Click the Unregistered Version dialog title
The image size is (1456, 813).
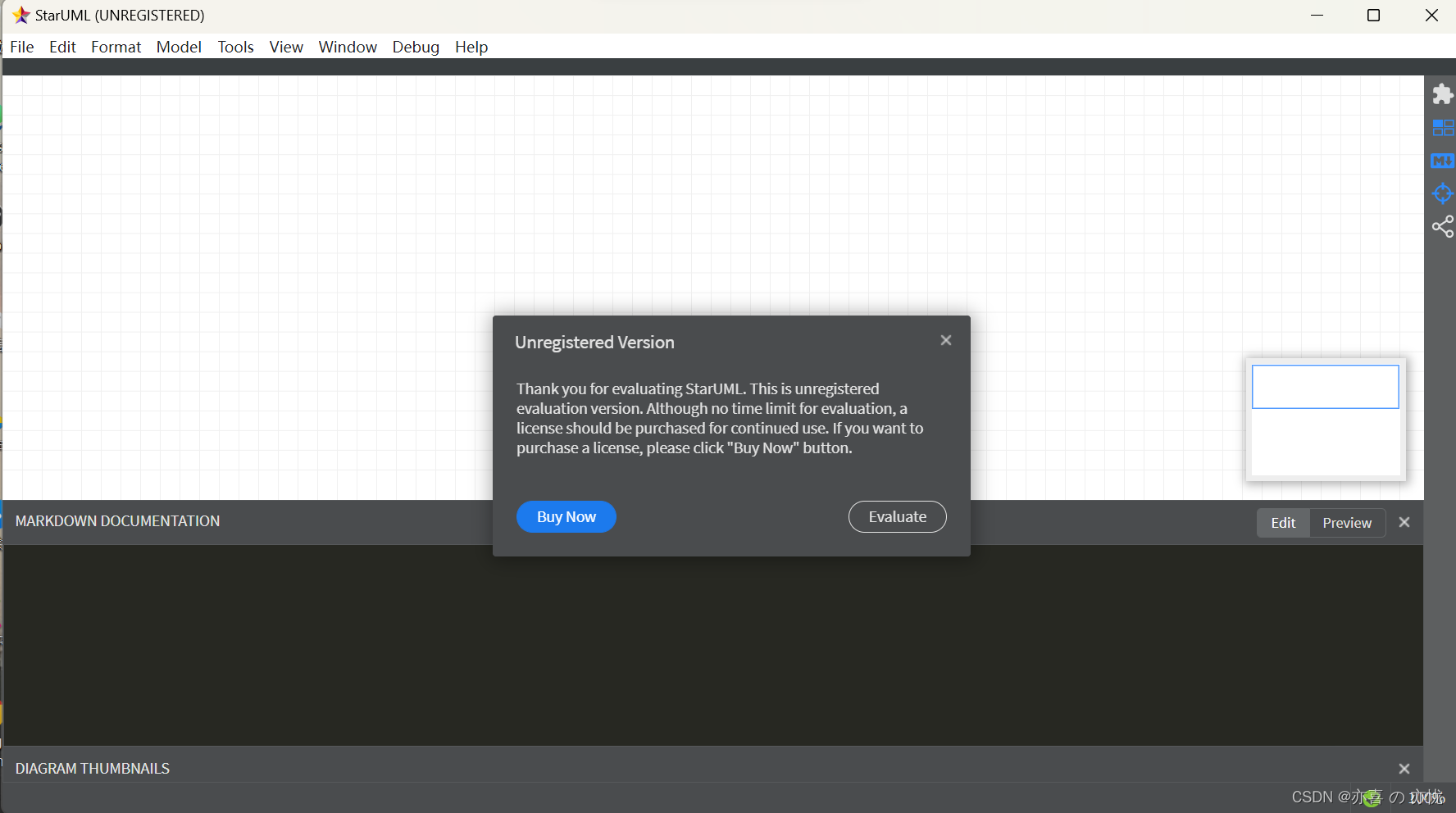tap(594, 343)
